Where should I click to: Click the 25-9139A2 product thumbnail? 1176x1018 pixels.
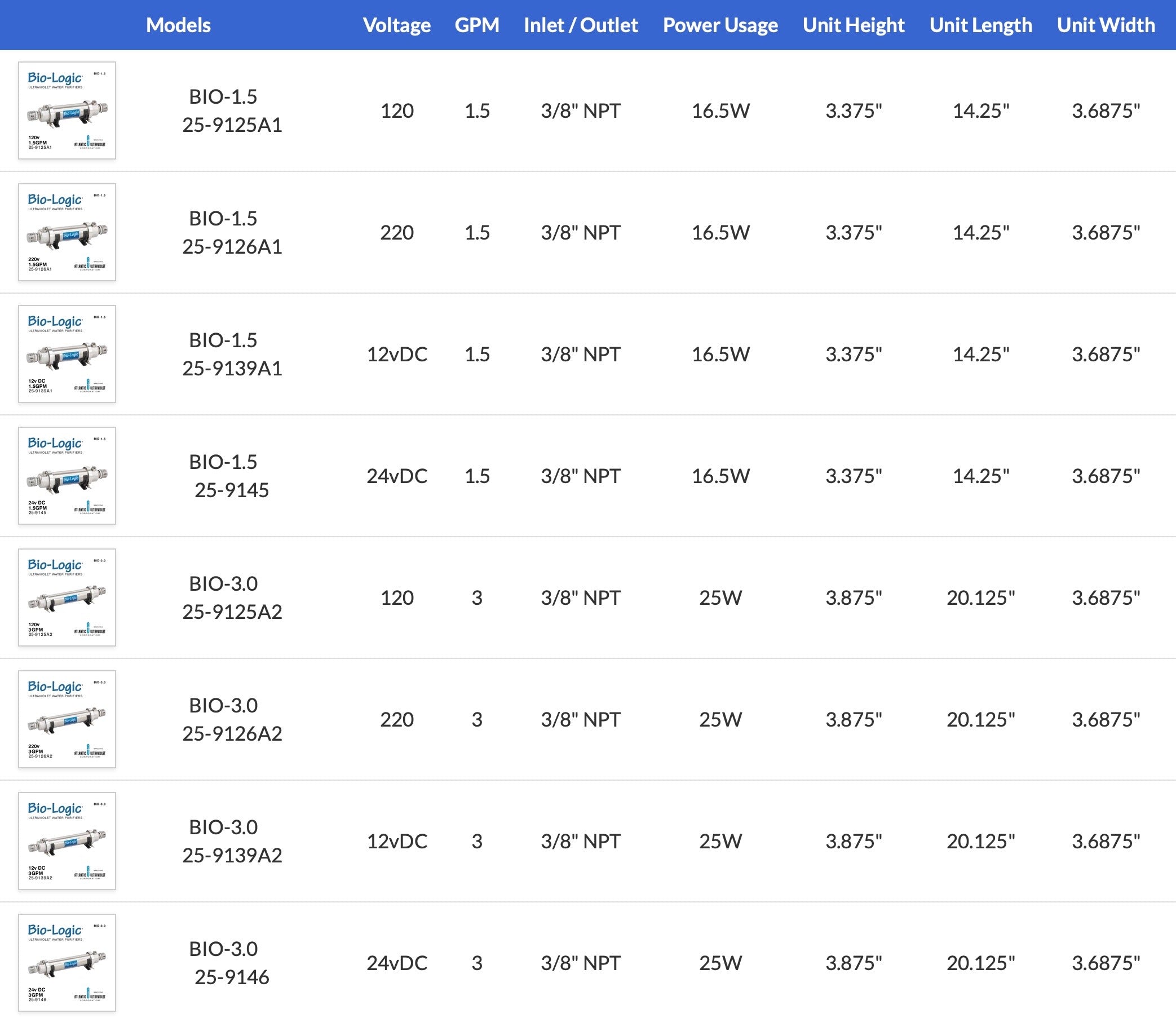pyautogui.click(x=67, y=841)
